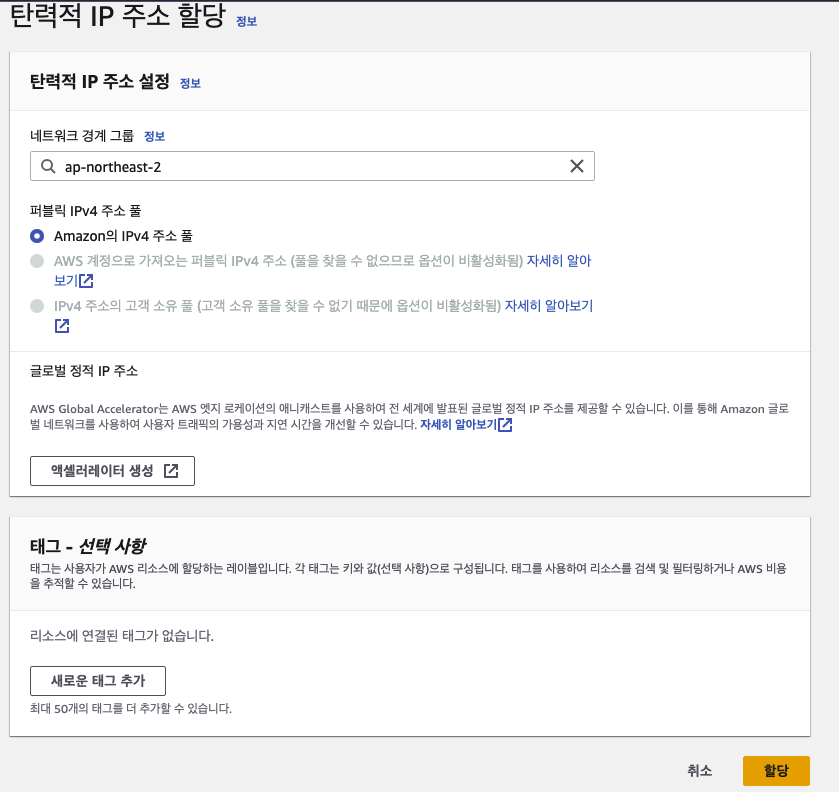Click the orange 할당 button
Viewport: 839px width, 792px height.
(776, 771)
